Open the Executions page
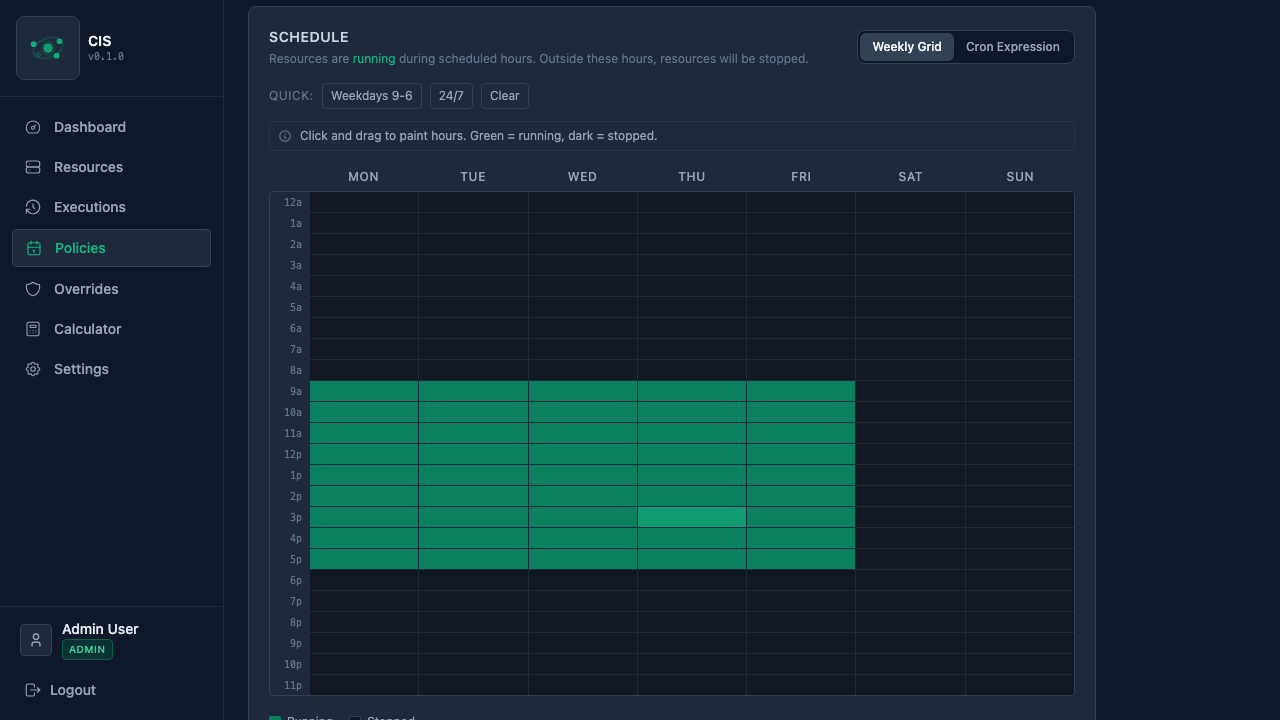 [x=111, y=207]
